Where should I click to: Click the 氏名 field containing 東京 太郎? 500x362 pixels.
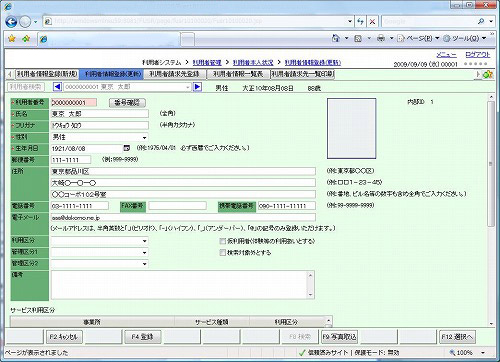99,114
